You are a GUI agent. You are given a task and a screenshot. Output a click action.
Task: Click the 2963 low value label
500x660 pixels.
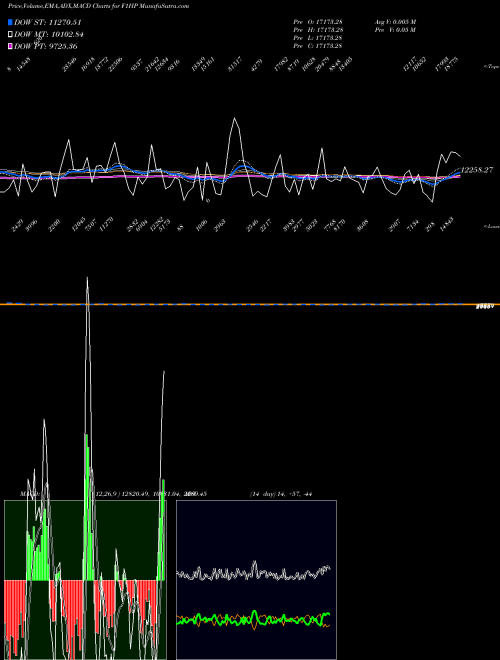pos(220,226)
